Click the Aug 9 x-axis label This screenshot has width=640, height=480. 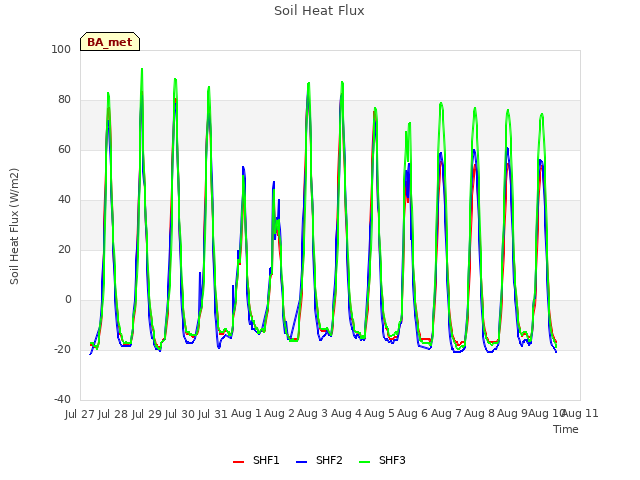(512, 413)
